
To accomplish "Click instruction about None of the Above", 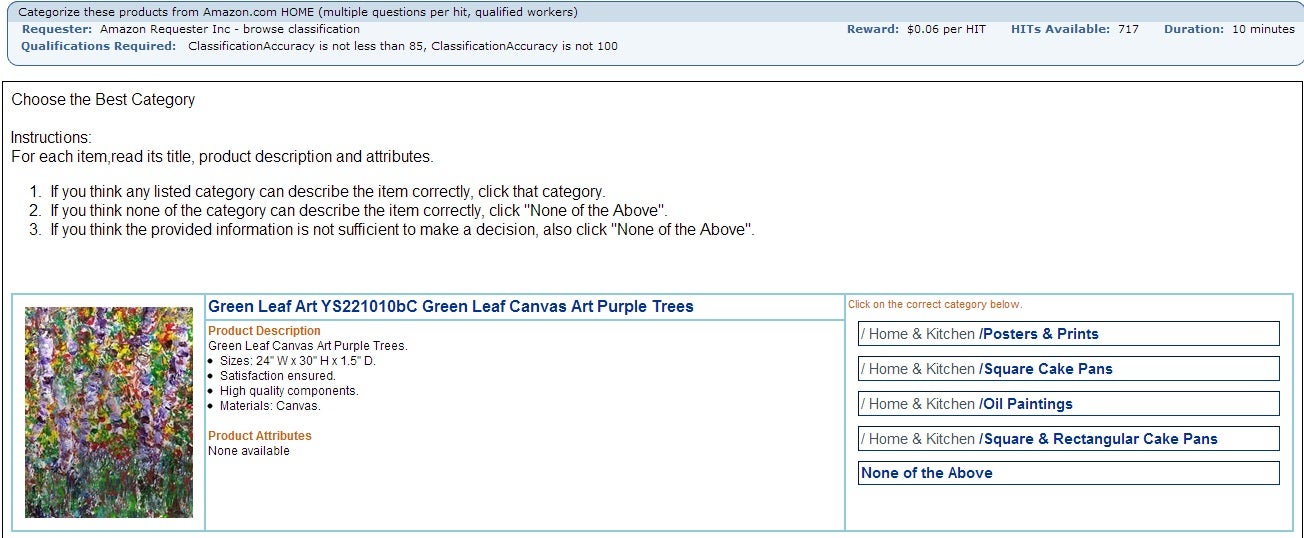I will (x=359, y=210).
